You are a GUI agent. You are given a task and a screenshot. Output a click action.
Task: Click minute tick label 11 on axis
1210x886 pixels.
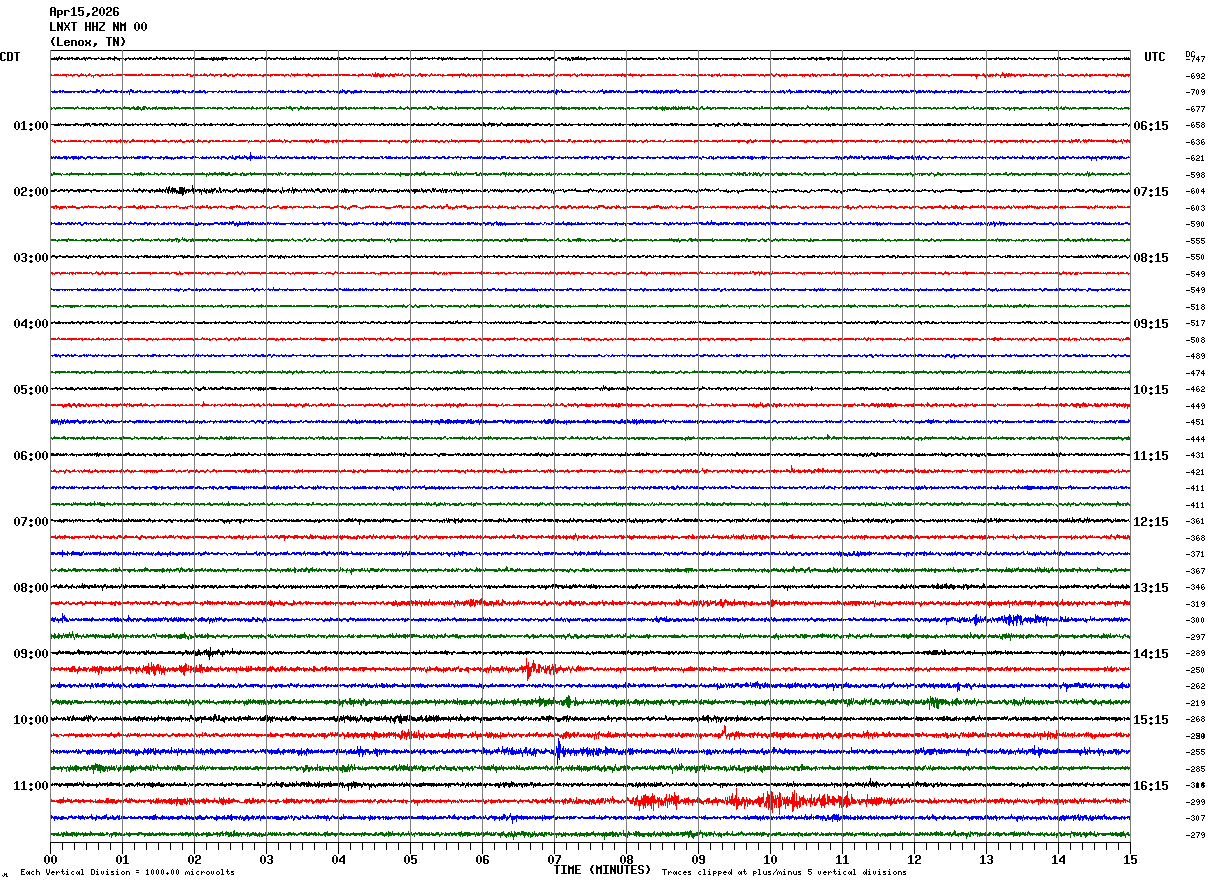[x=842, y=859]
